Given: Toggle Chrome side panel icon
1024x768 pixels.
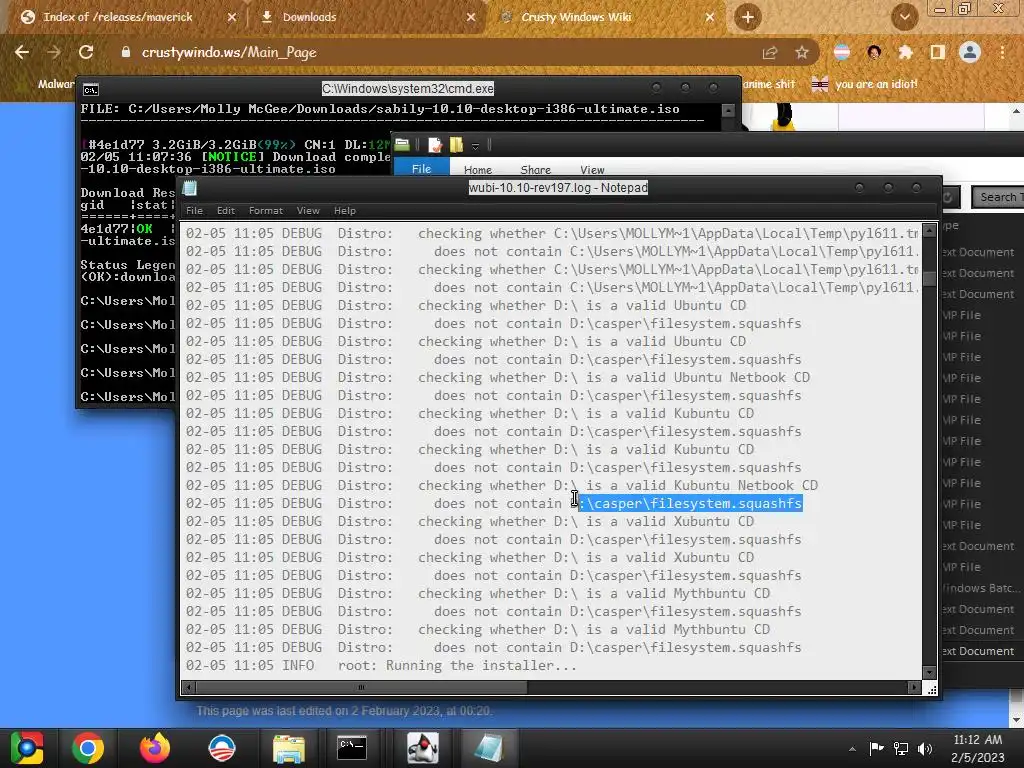Looking at the screenshot, I should tap(938, 52).
